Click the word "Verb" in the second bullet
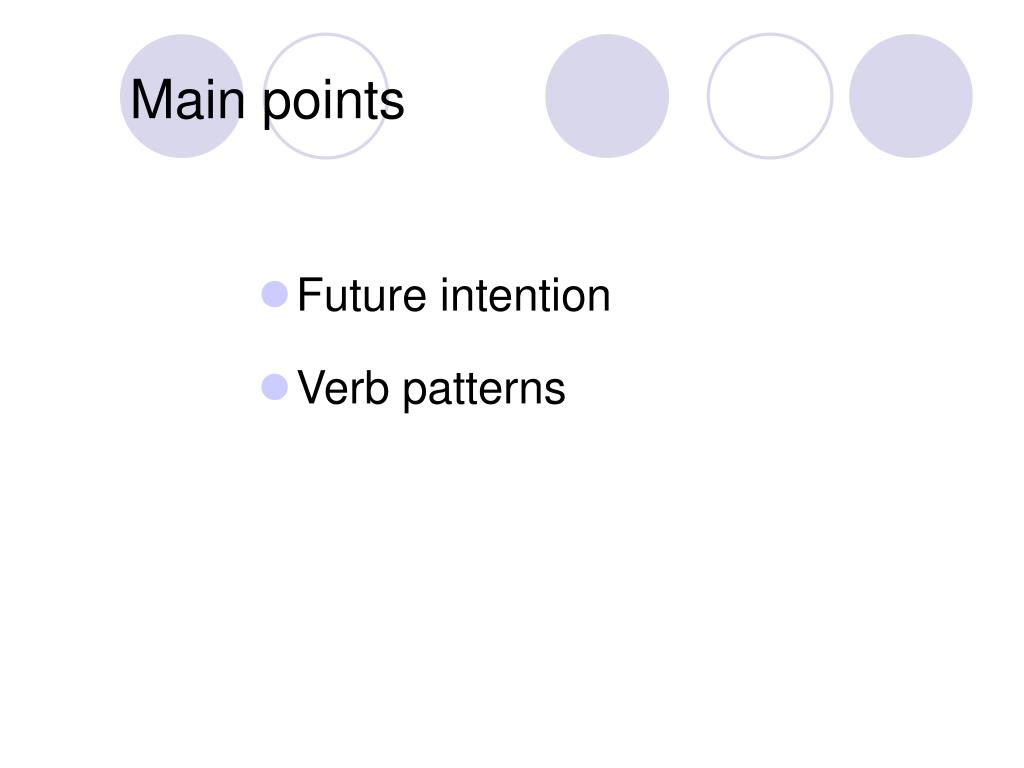 tap(344, 387)
